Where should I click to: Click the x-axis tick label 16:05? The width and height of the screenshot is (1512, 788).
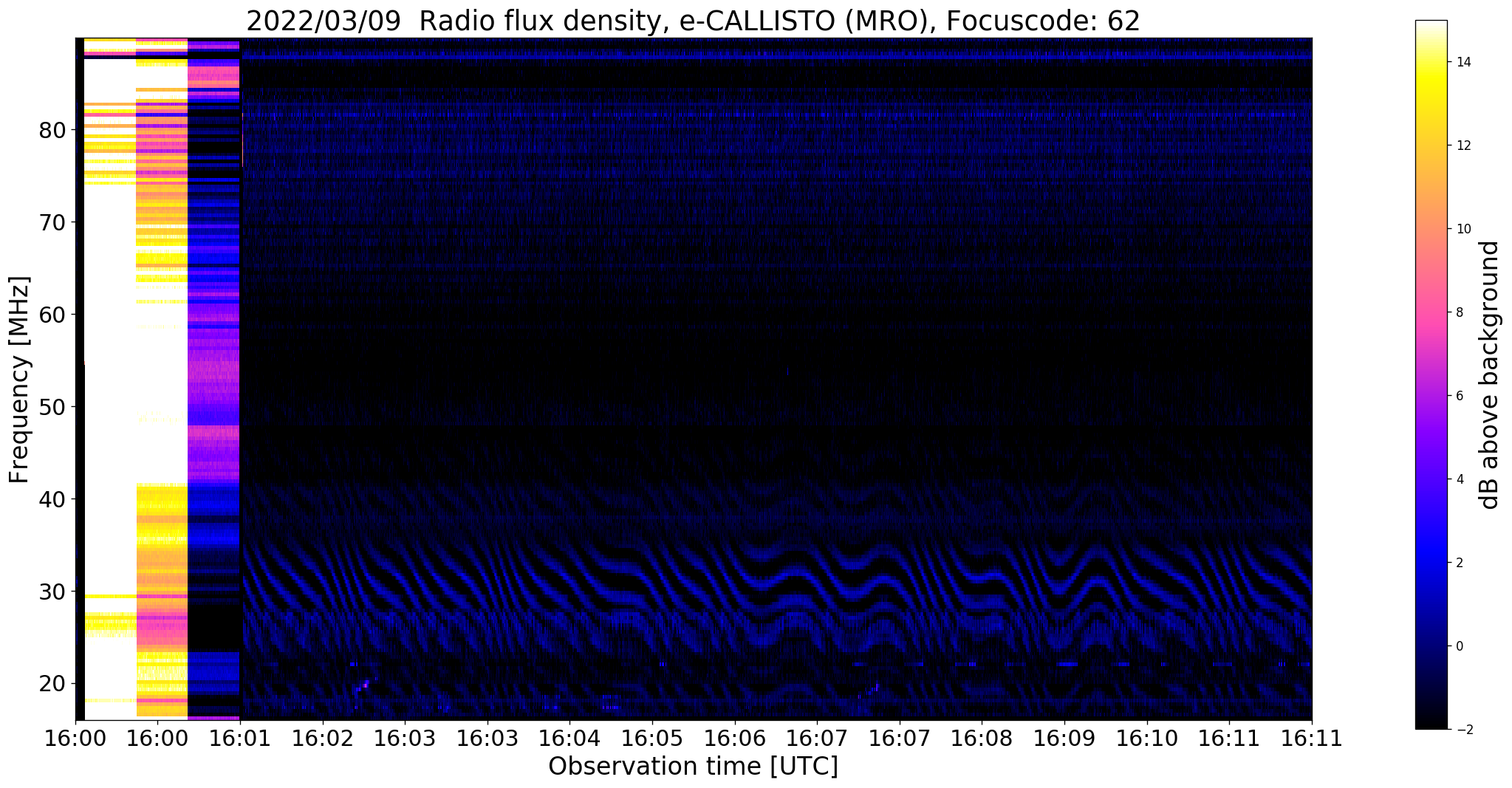652,739
